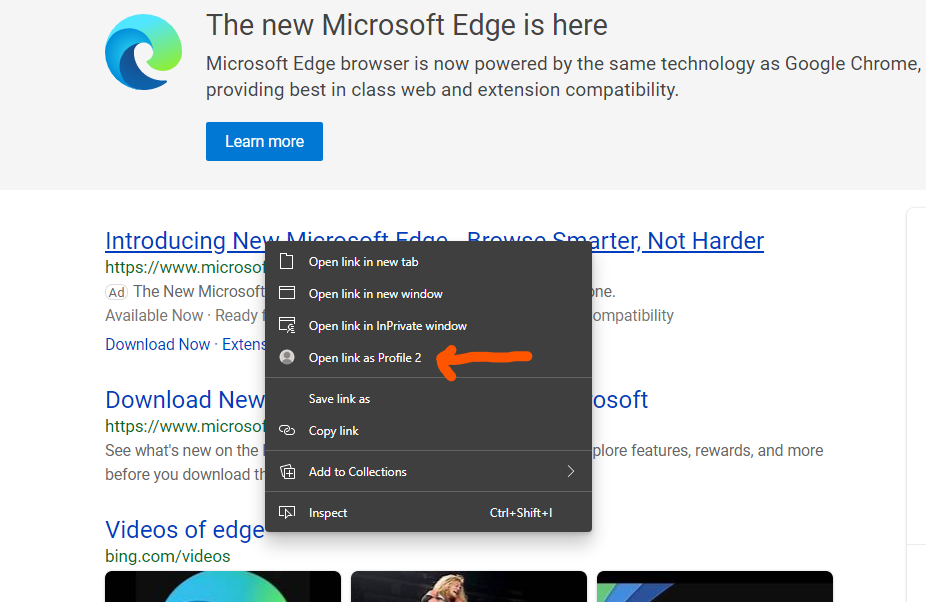This screenshot has height=602, width=926.
Task: Click the InPrivate window icon
Action: 287,325
